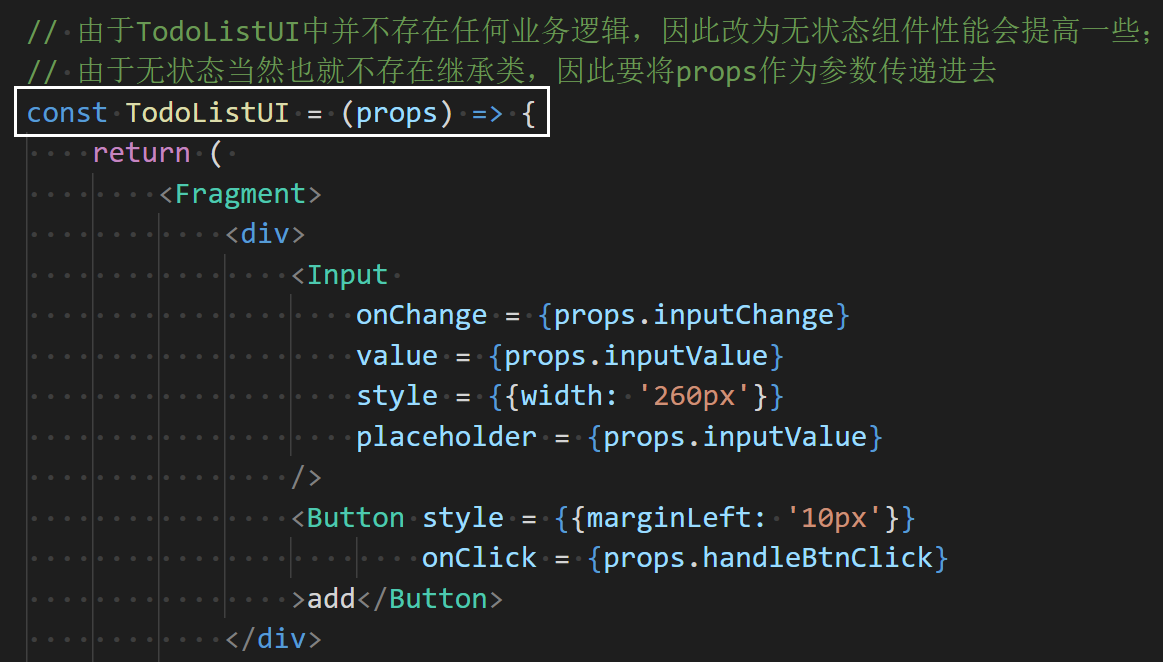The height and width of the screenshot is (662, 1163).
Task: Click the Input component tag name
Action: 347,275
